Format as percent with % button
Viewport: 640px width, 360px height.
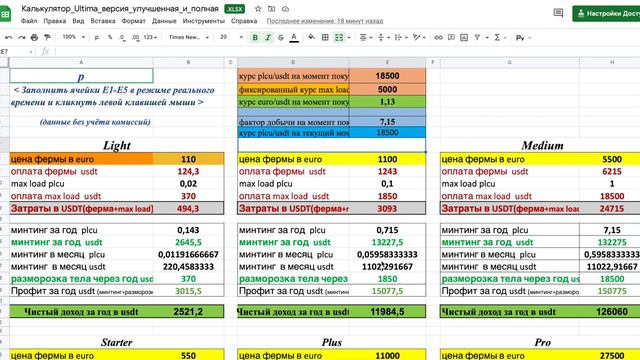click(x=110, y=37)
